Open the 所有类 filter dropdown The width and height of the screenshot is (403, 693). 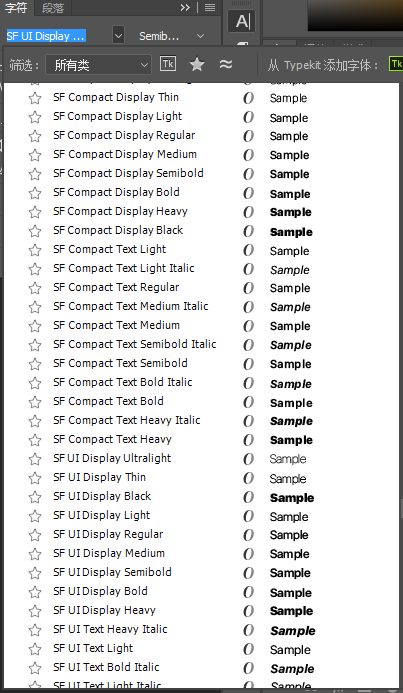click(x=98, y=65)
